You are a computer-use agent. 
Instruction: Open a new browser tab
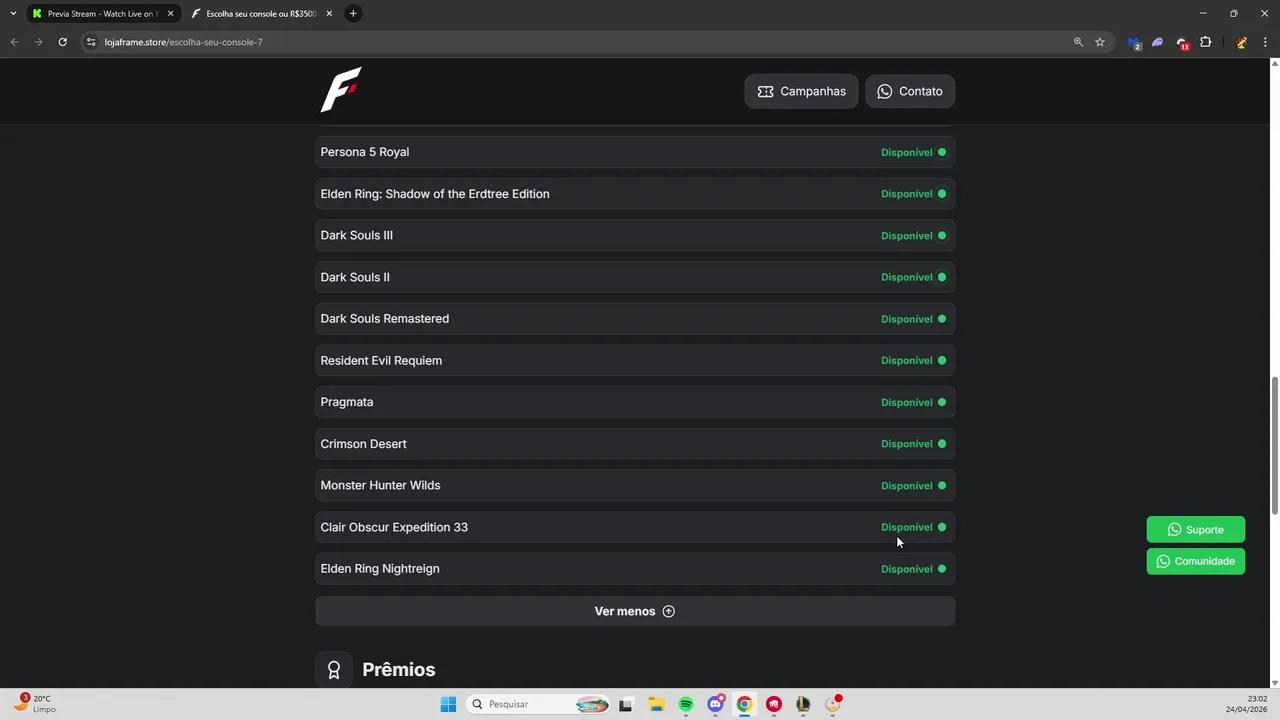353,14
